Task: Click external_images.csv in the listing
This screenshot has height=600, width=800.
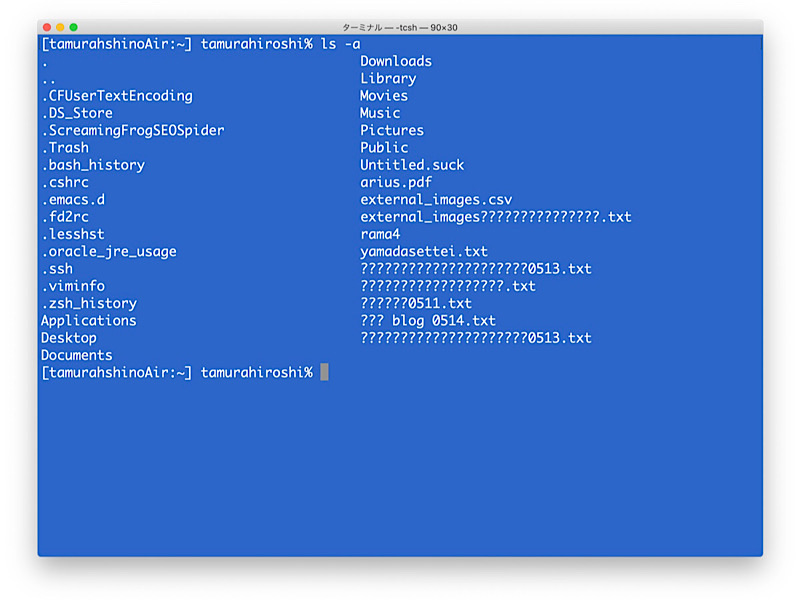Action: [436, 199]
